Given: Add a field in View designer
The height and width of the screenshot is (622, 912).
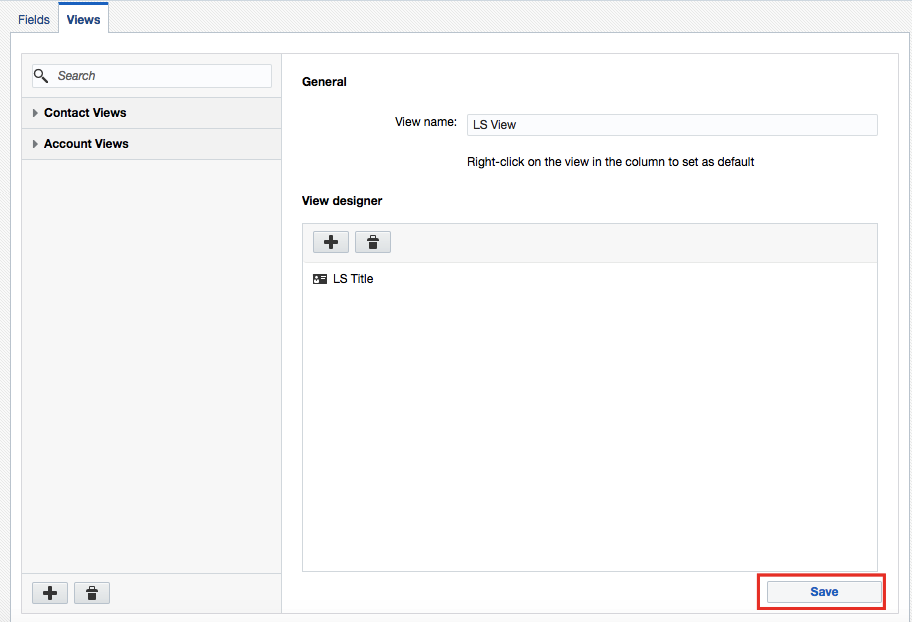Looking at the screenshot, I should point(331,242).
